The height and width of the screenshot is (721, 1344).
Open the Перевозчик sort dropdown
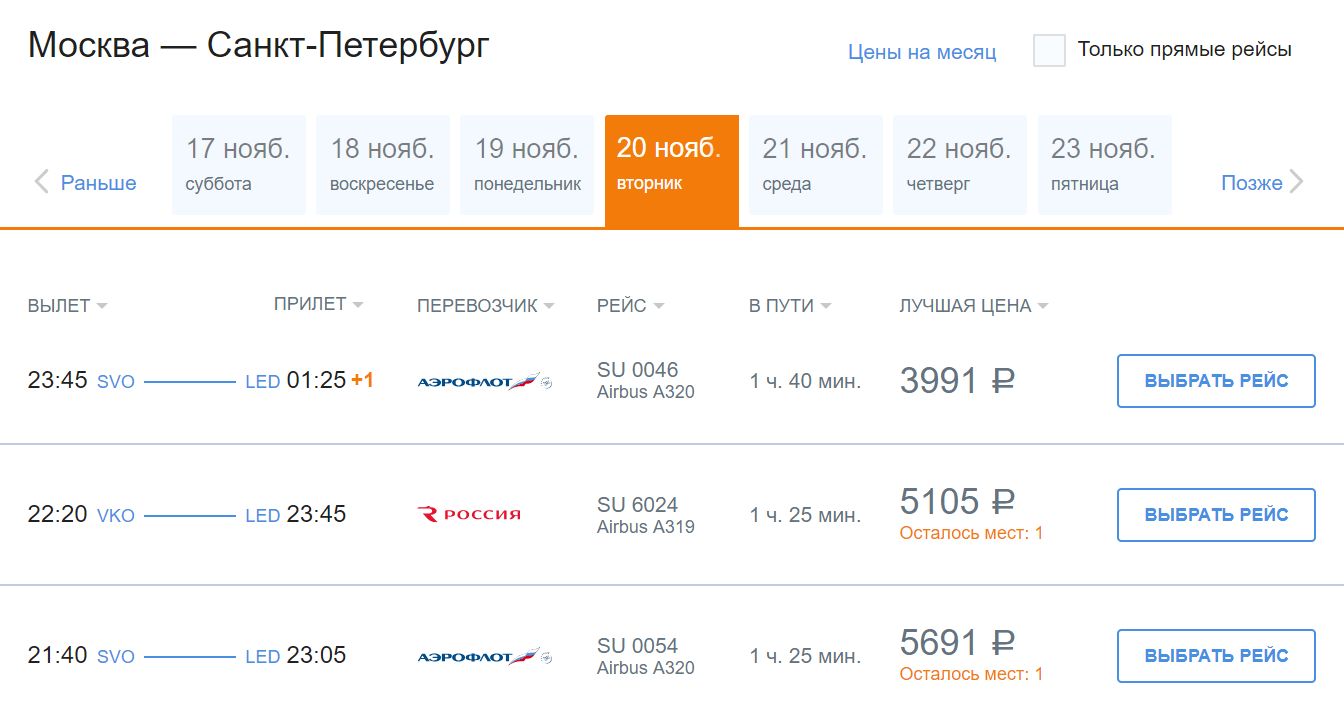(x=485, y=306)
